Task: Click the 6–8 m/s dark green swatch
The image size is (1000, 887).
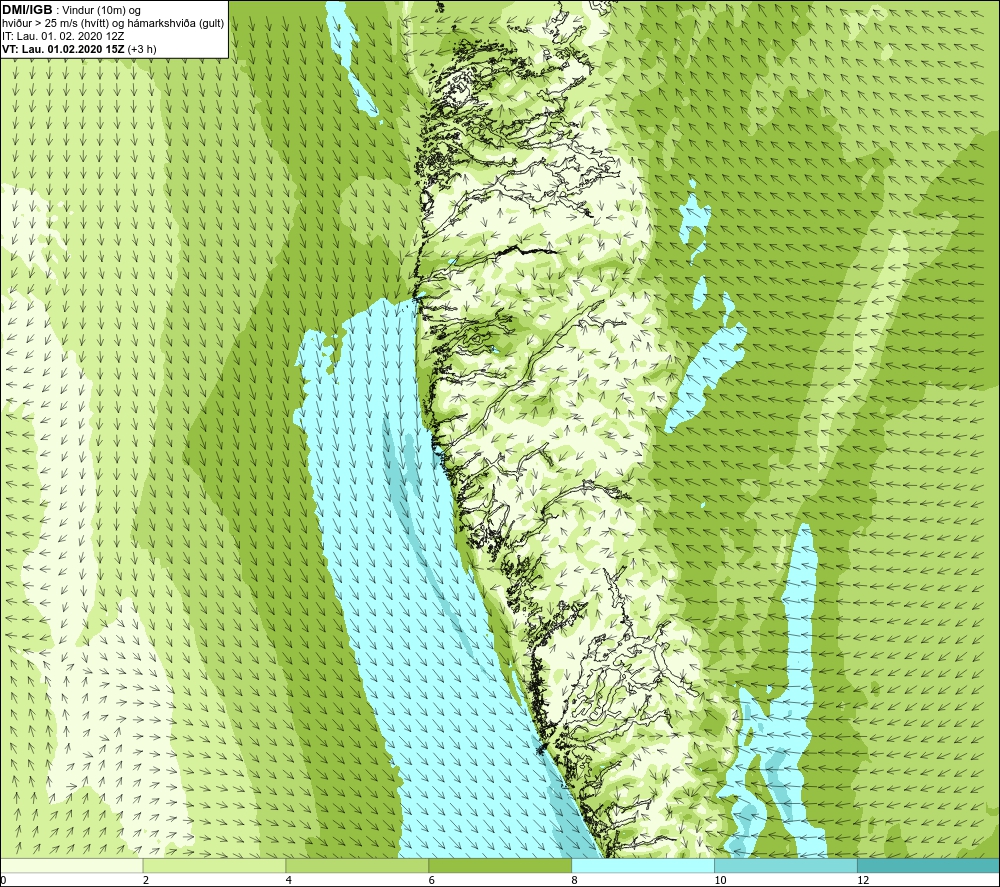Action: click(x=500, y=865)
